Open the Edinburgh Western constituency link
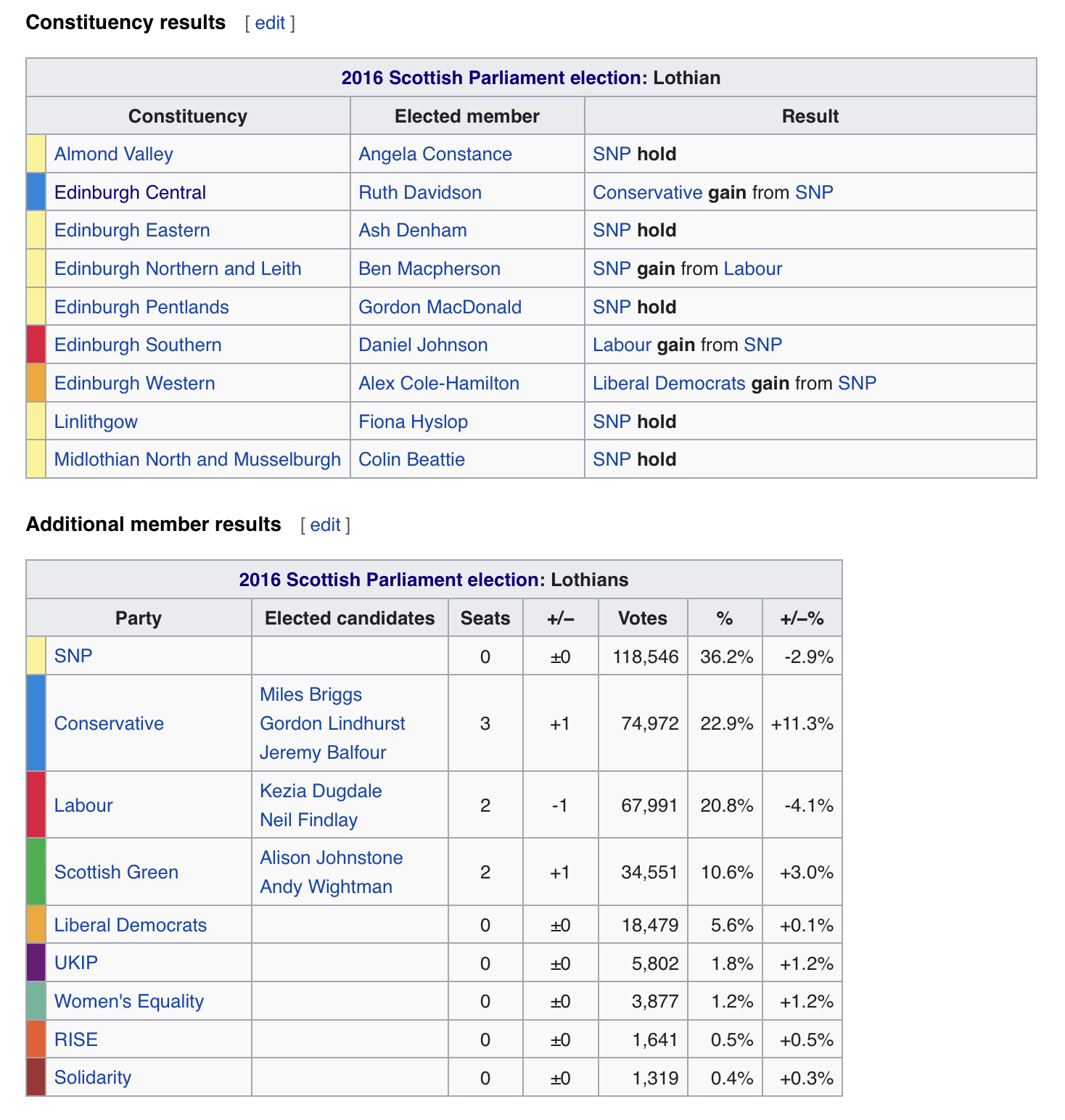The image size is (1065, 1120). click(x=135, y=383)
